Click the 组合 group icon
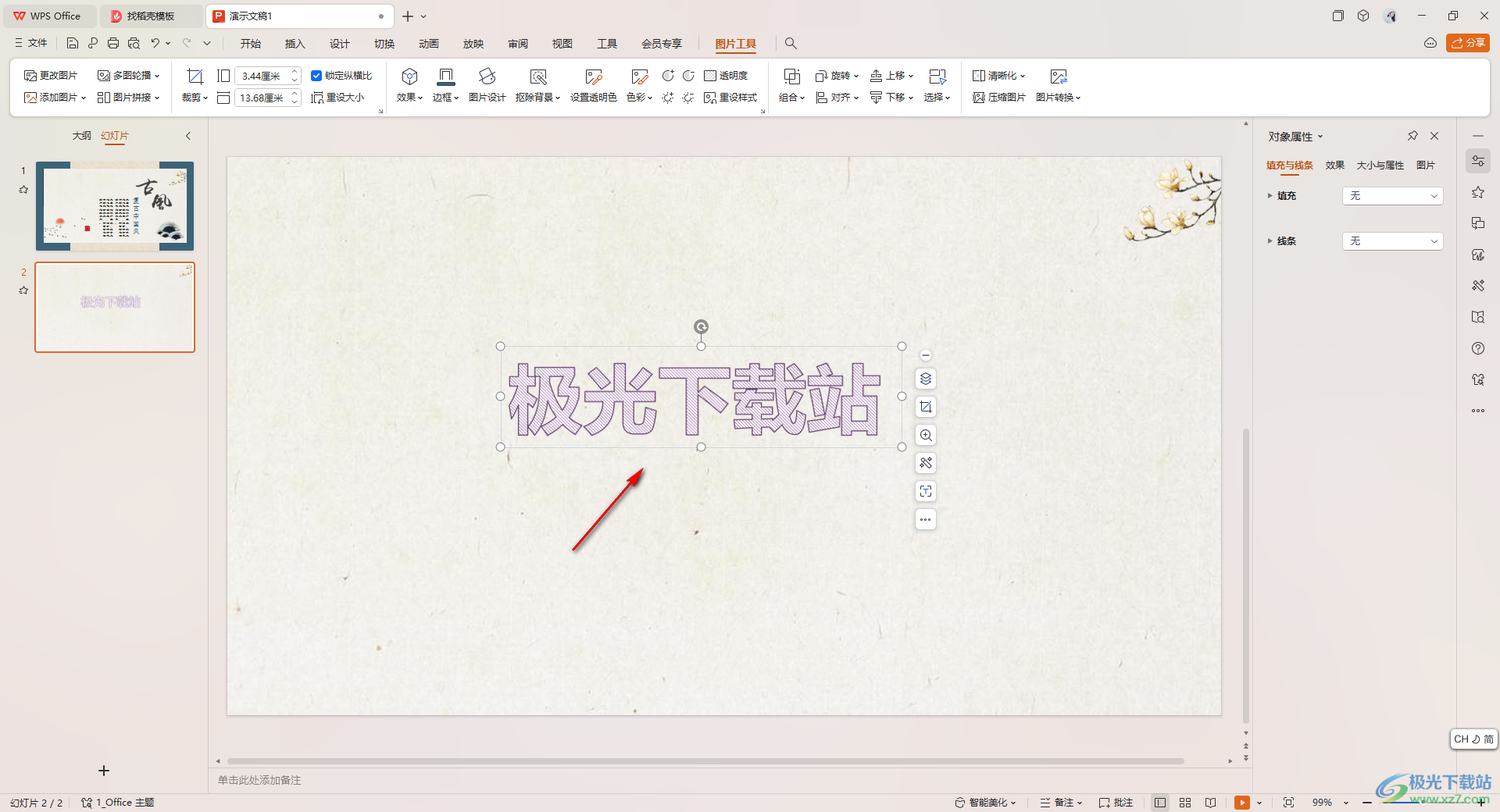The height and width of the screenshot is (812, 1500). pyautogui.click(x=791, y=77)
